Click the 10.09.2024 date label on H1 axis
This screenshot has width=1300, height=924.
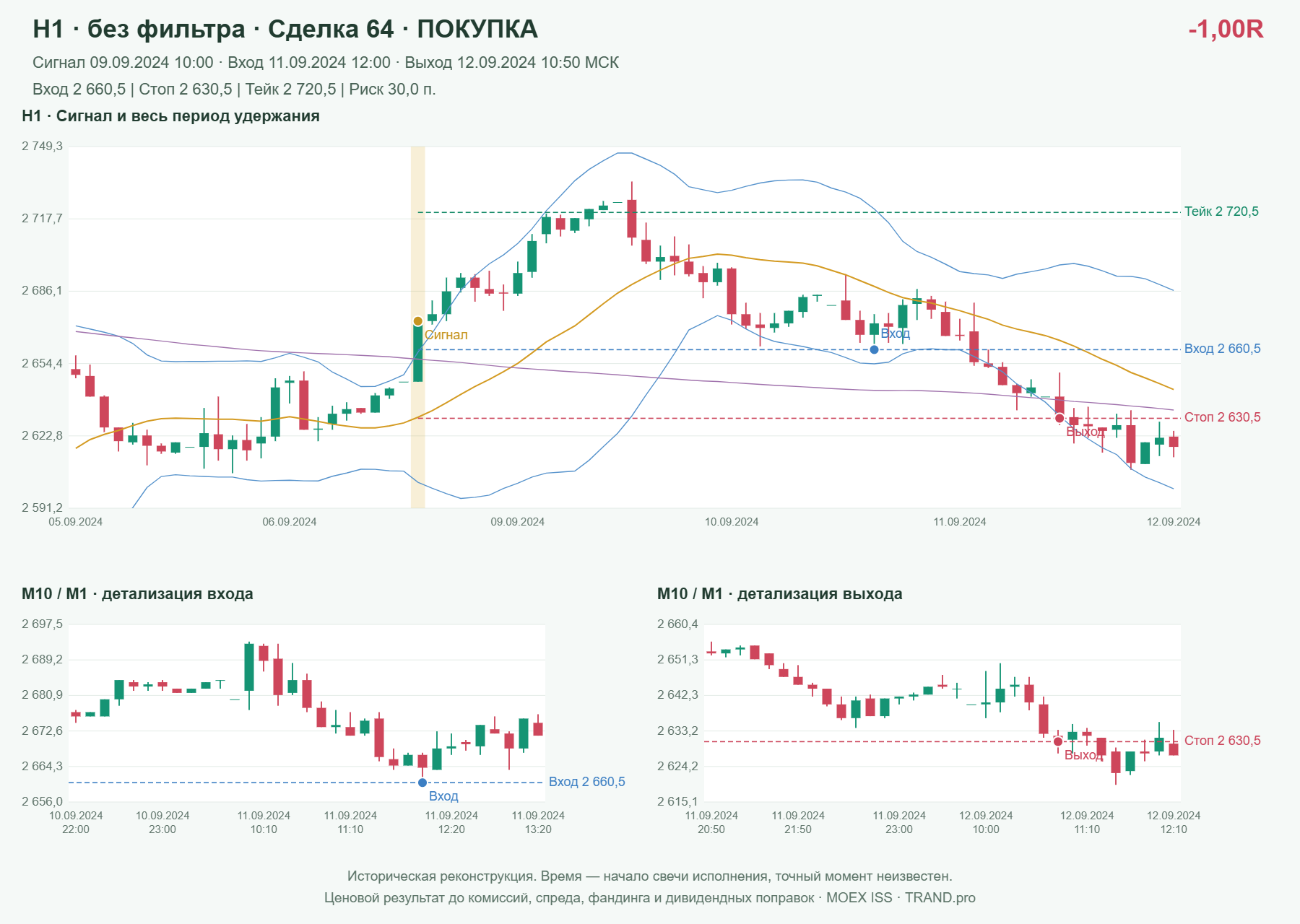[x=732, y=522]
